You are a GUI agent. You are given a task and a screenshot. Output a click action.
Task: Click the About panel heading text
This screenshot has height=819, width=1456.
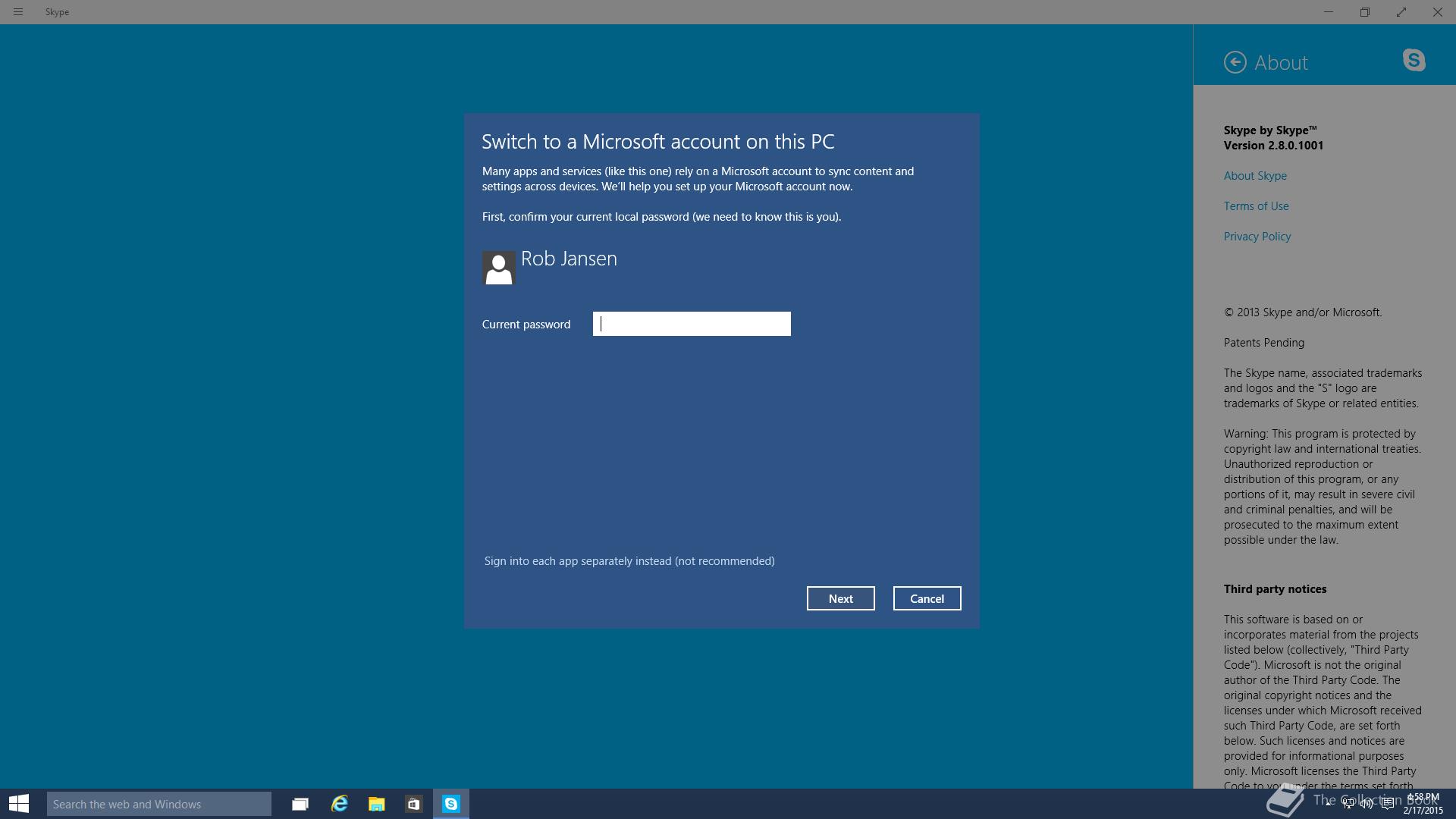pos(1281,63)
